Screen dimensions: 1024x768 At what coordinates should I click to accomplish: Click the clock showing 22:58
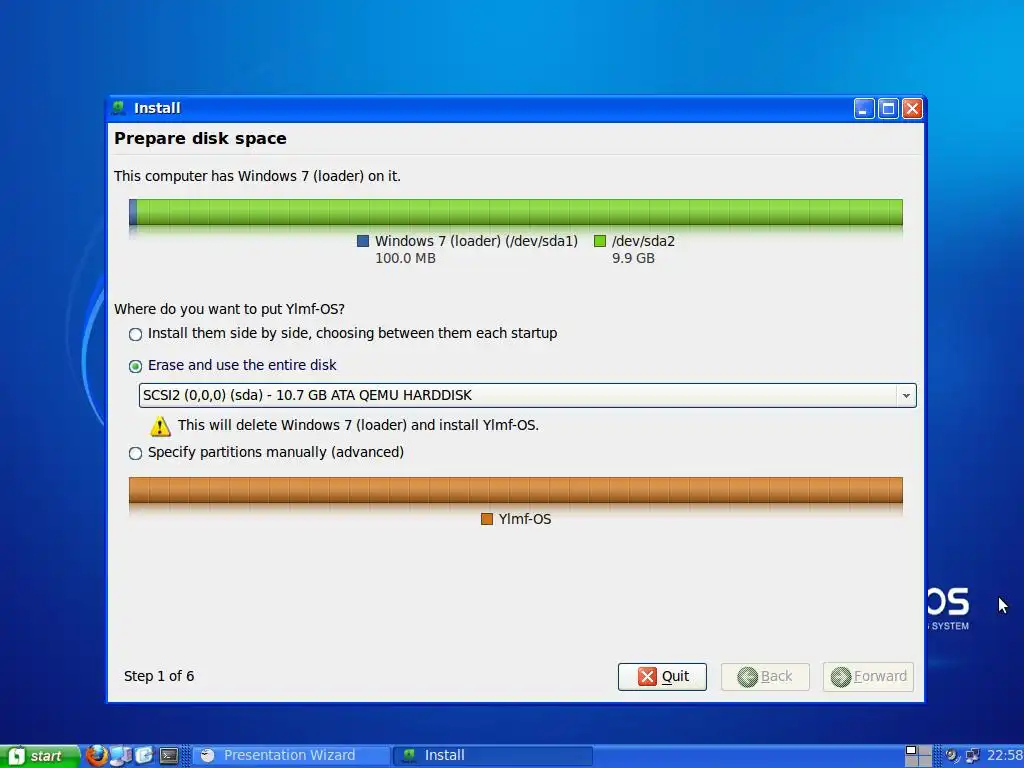click(1004, 756)
